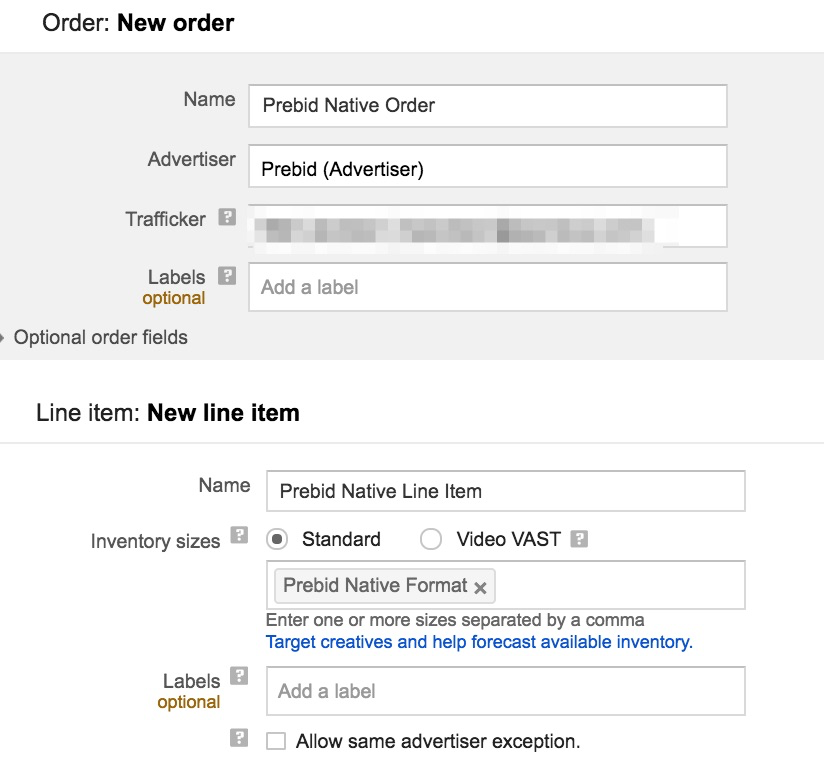824x764 pixels.
Task: Select the Standard inventory size radio button
Action: 275,539
